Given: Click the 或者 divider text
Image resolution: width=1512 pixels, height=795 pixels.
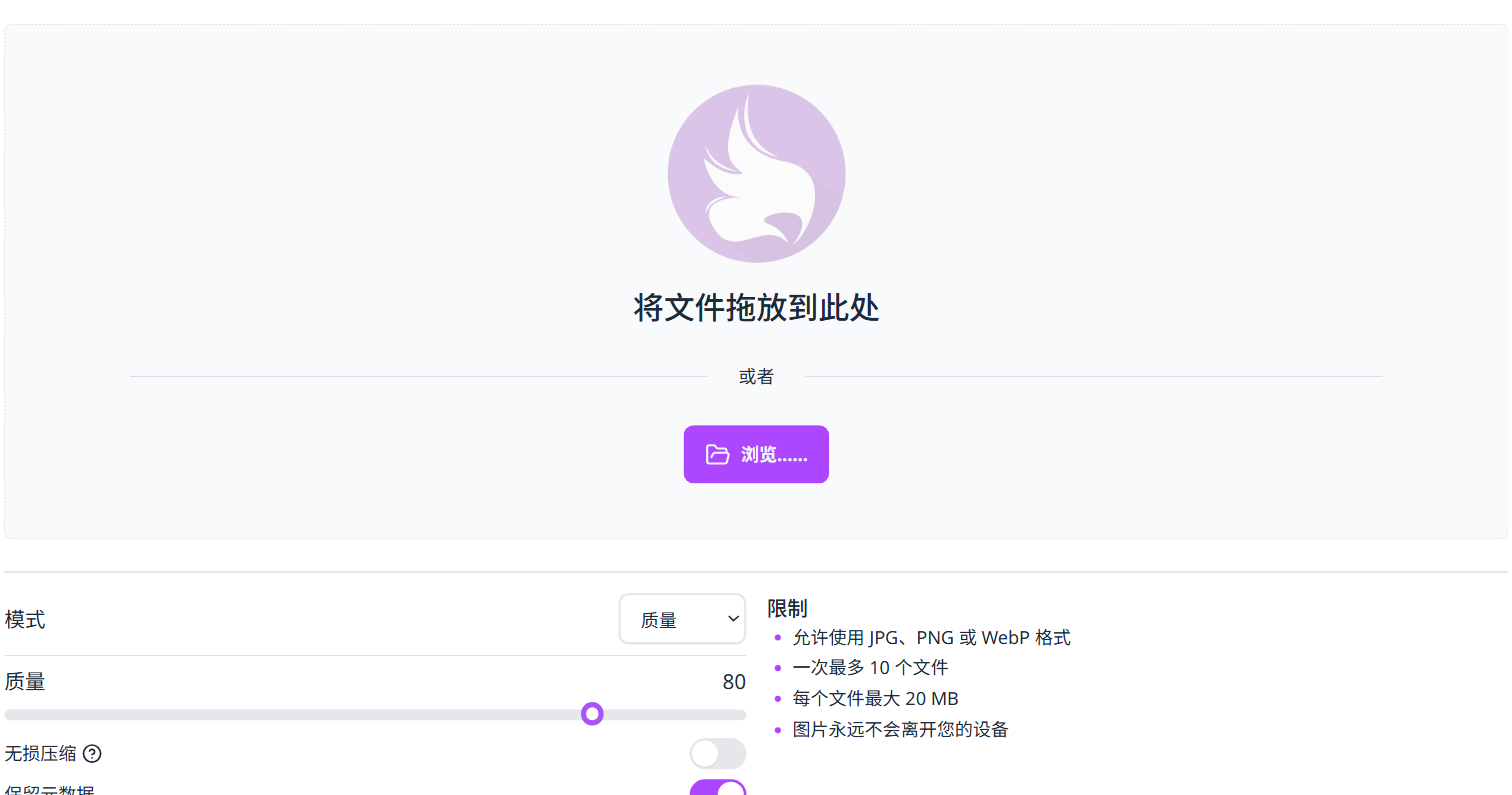Looking at the screenshot, I should coord(756,377).
